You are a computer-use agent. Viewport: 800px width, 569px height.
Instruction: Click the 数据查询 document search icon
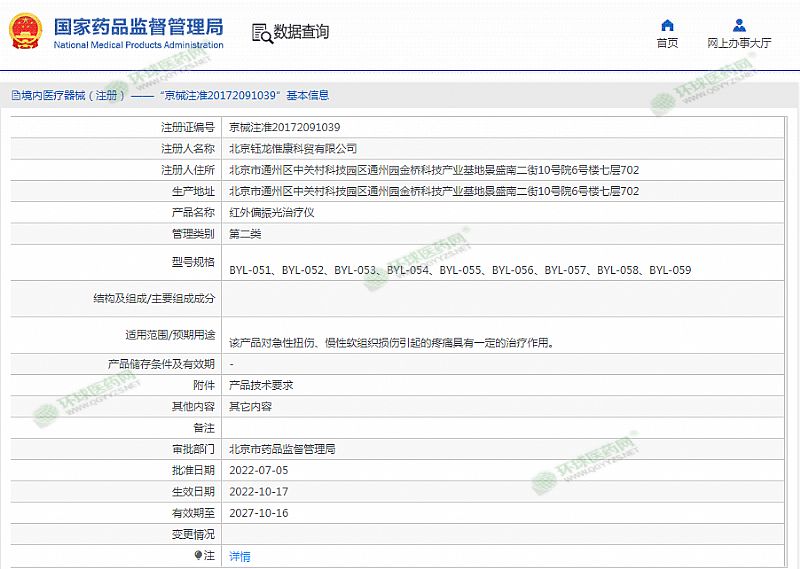[x=260, y=32]
